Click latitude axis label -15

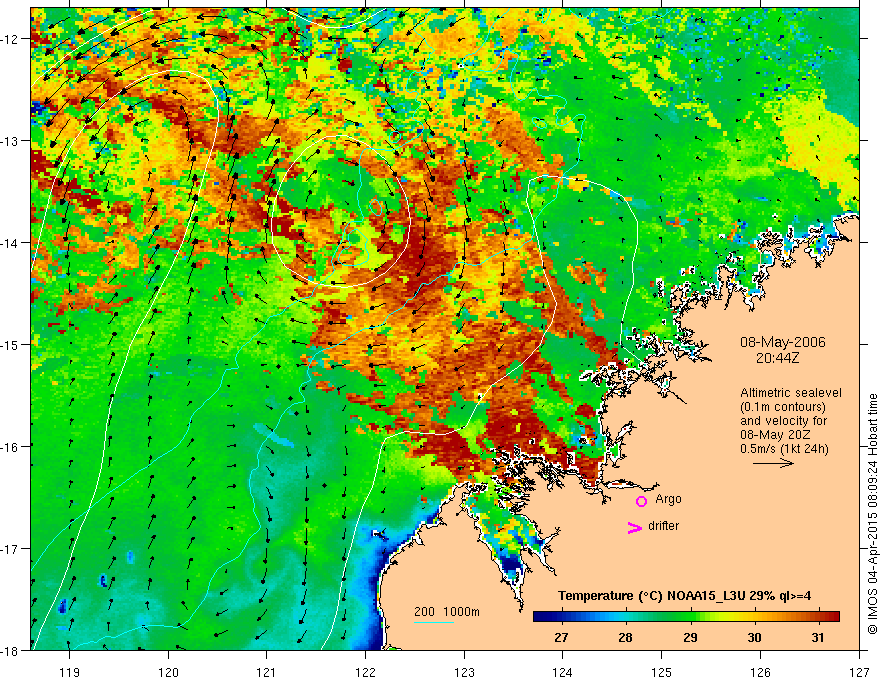[10, 344]
